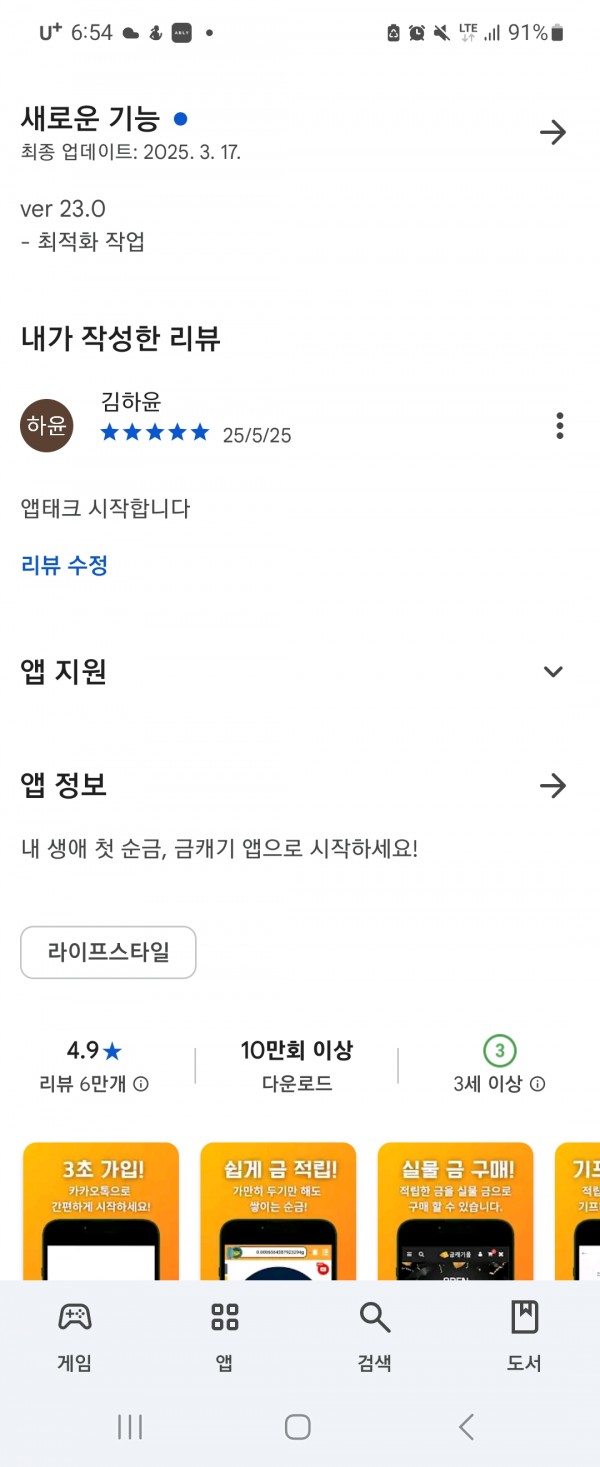Image resolution: width=600 pixels, height=1467 pixels.
Task: Open the 새로운 기능 arrow
Action: [x=553, y=132]
